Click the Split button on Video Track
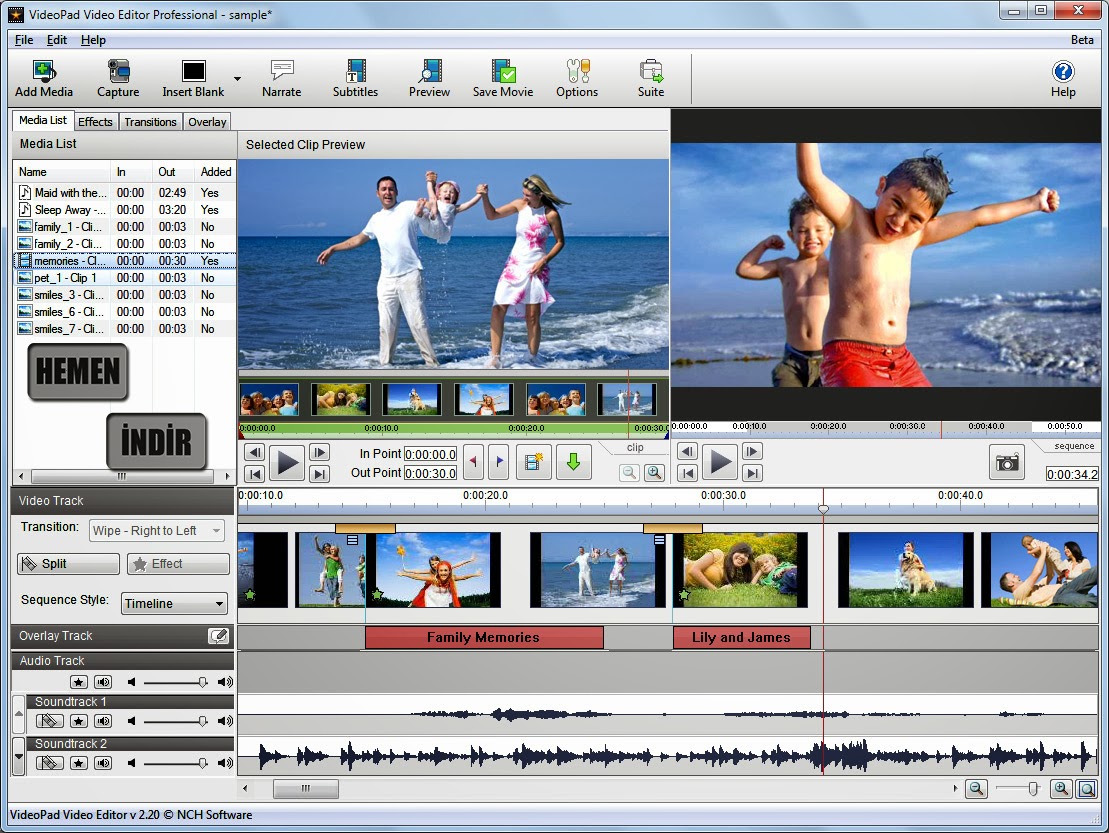This screenshot has height=833, width=1109. (67, 563)
